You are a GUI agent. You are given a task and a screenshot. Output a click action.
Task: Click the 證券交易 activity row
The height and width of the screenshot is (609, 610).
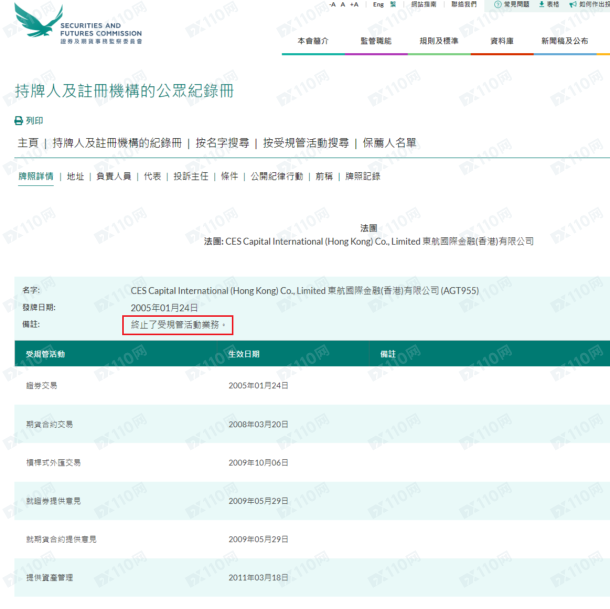pos(312,385)
